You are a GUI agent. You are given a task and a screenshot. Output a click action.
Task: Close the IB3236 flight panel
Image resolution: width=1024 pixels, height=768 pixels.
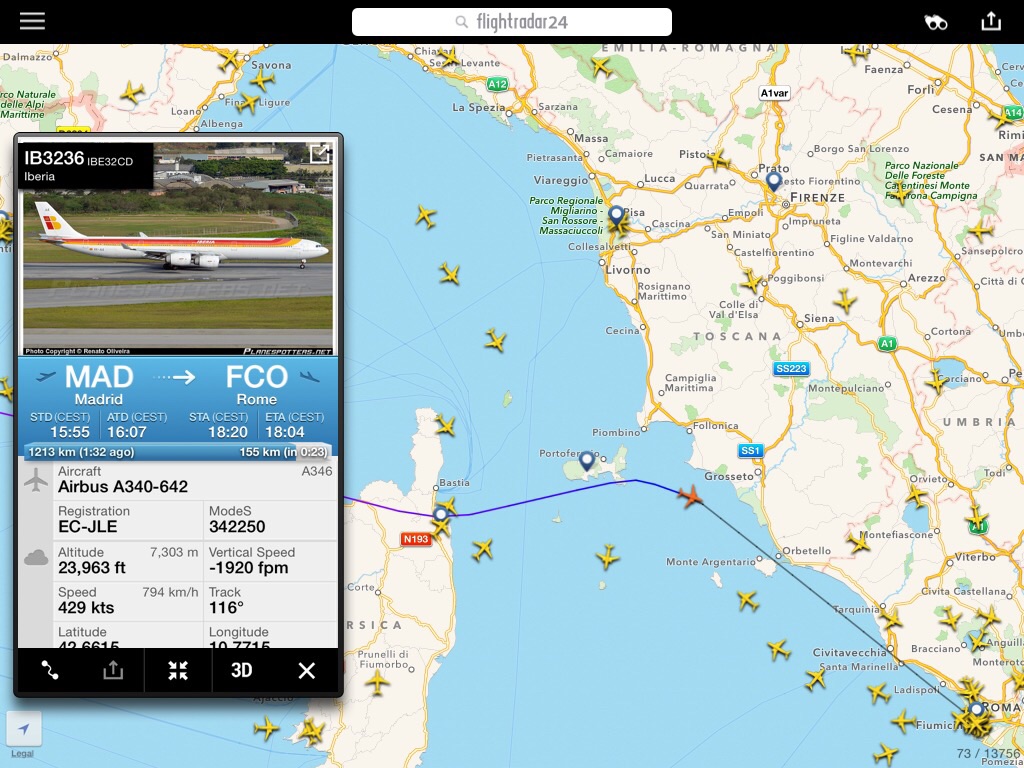(x=306, y=670)
